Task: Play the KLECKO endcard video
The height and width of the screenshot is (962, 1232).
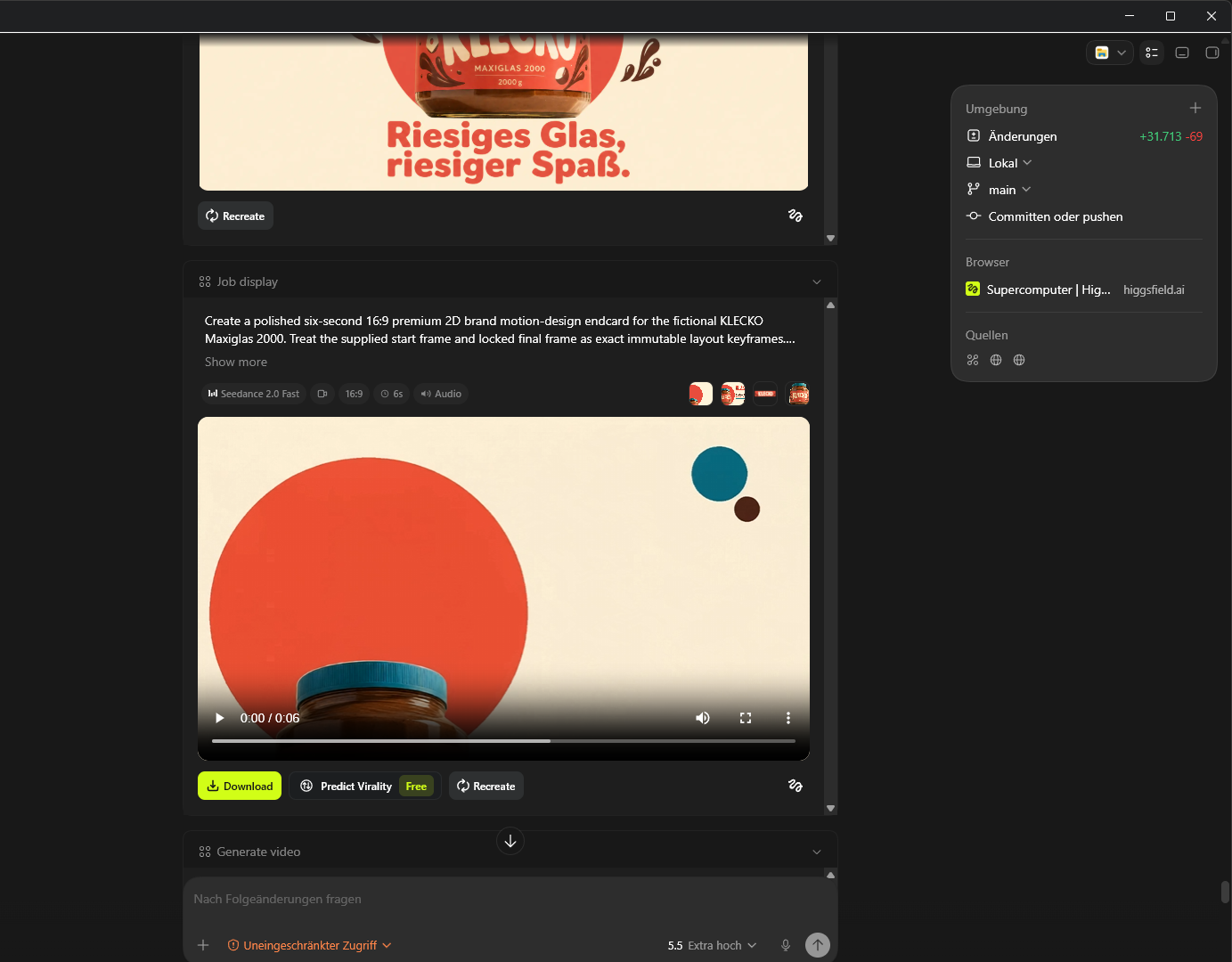Action: [219, 718]
